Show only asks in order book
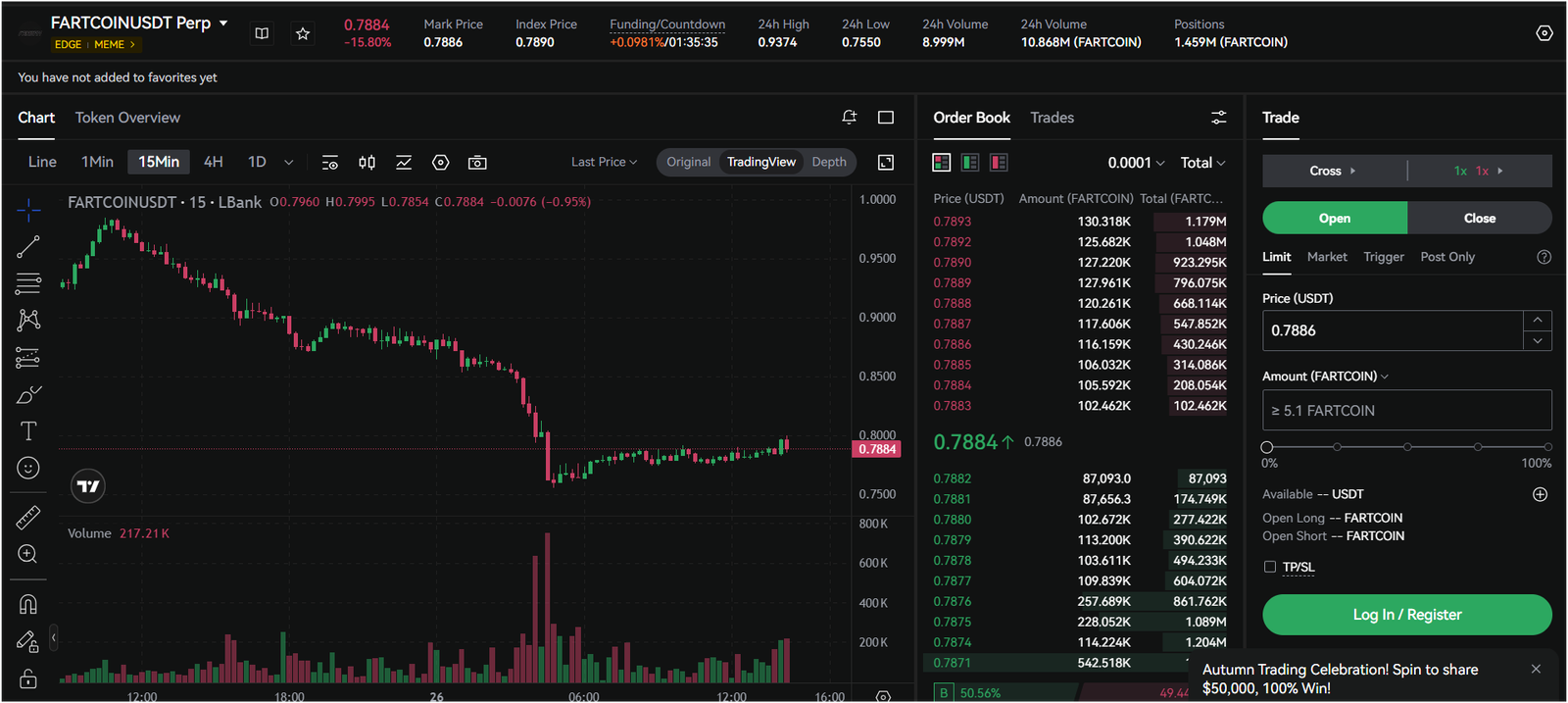Screen dimensions: 1568x703 coord(999,163)
